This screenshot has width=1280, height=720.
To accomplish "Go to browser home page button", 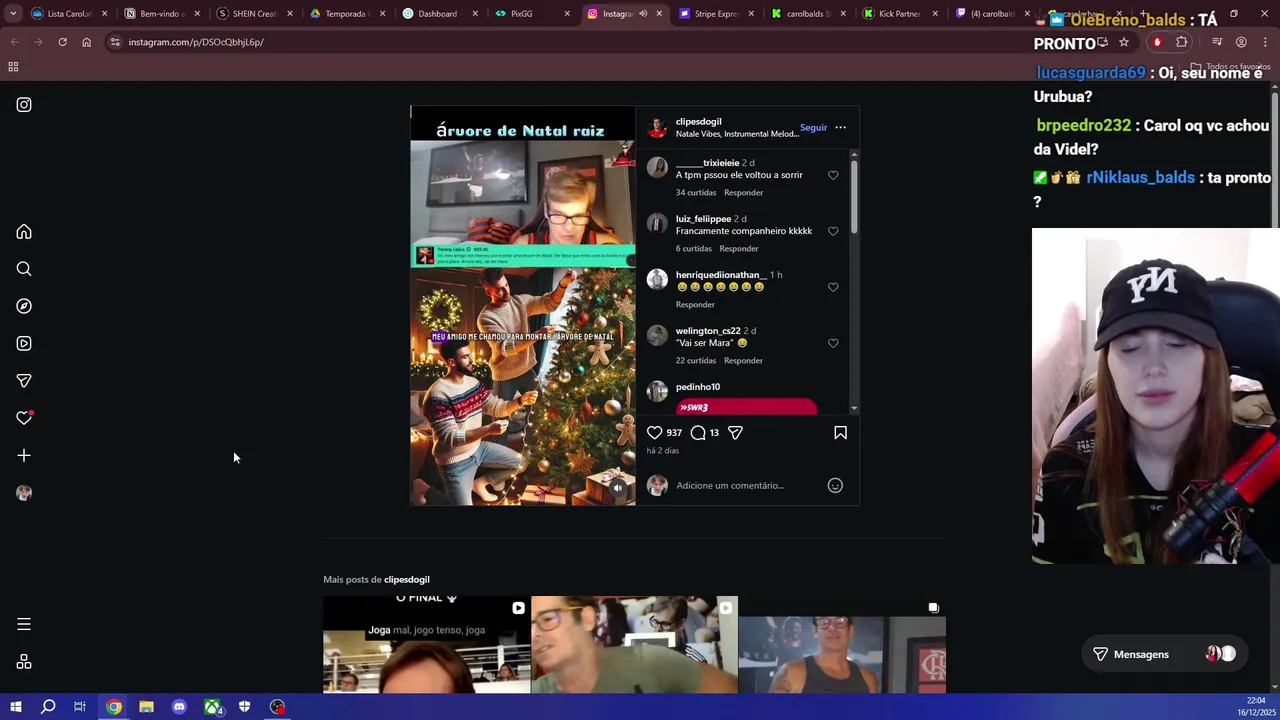I will coord(86,42).
